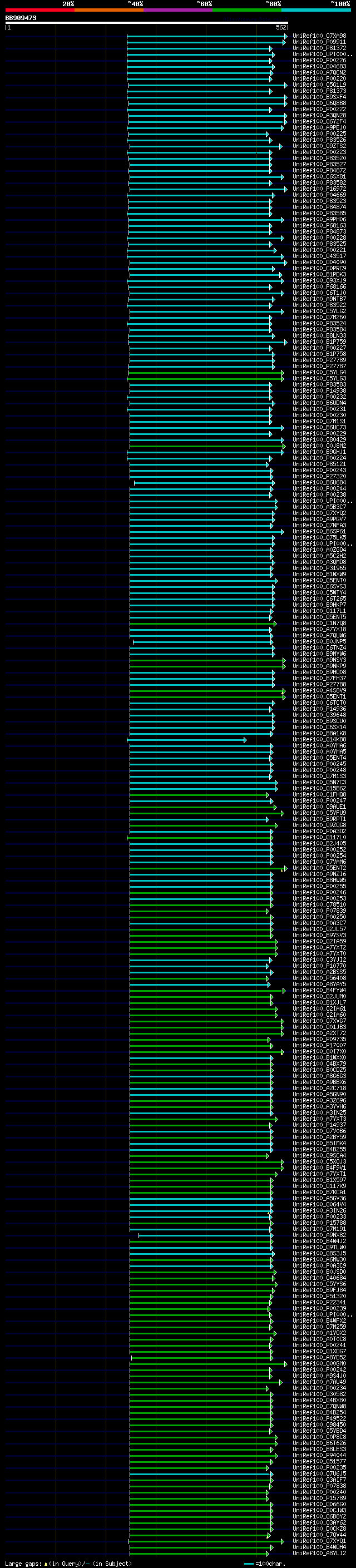The width and height of the screenshot is (356, 1568).
Task: Select hit label UniRef100_B2J405
Action: click(x=319, y=844)
